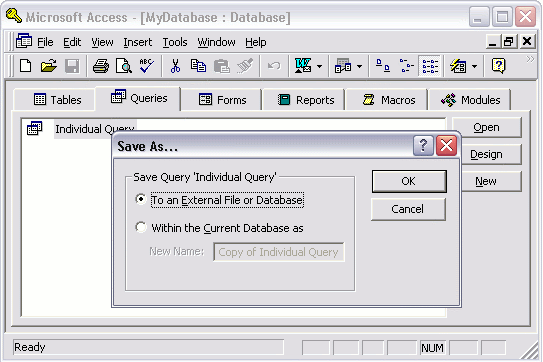
Task: Click the New Object toolbar icon
Action: click(458, 66)
